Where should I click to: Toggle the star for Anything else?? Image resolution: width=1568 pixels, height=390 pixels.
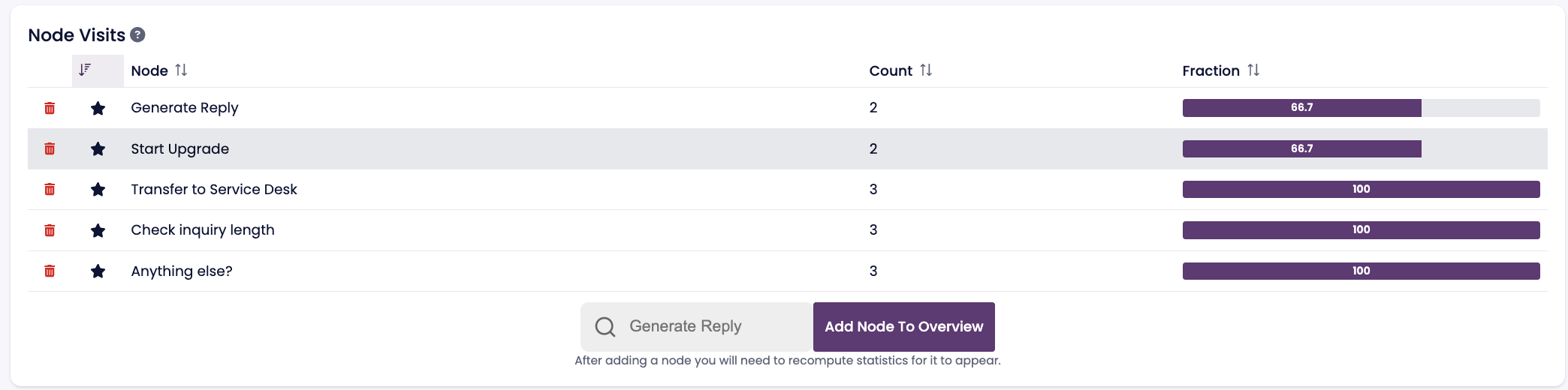pyautogui.click(x=98, y=271)
